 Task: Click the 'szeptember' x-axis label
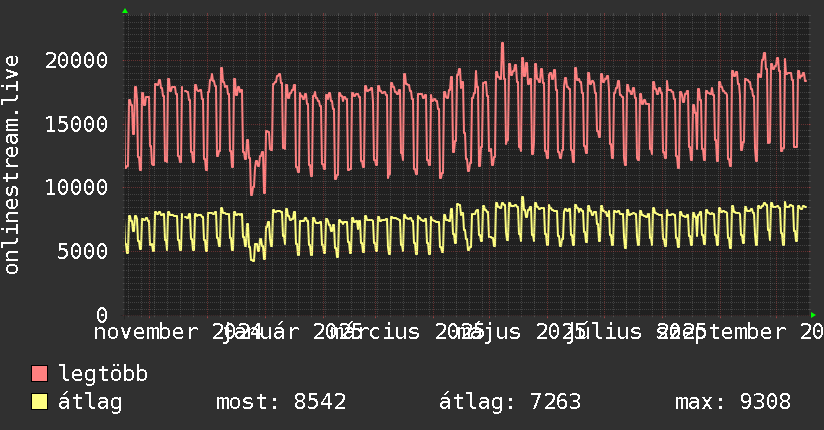coord(722,332)
